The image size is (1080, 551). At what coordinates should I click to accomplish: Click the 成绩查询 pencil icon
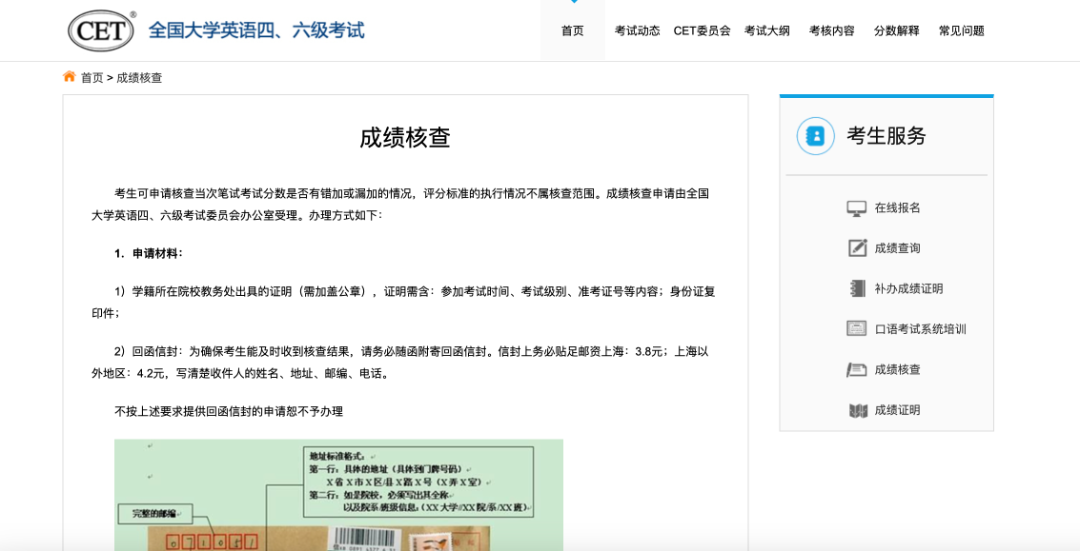(857, 248)
